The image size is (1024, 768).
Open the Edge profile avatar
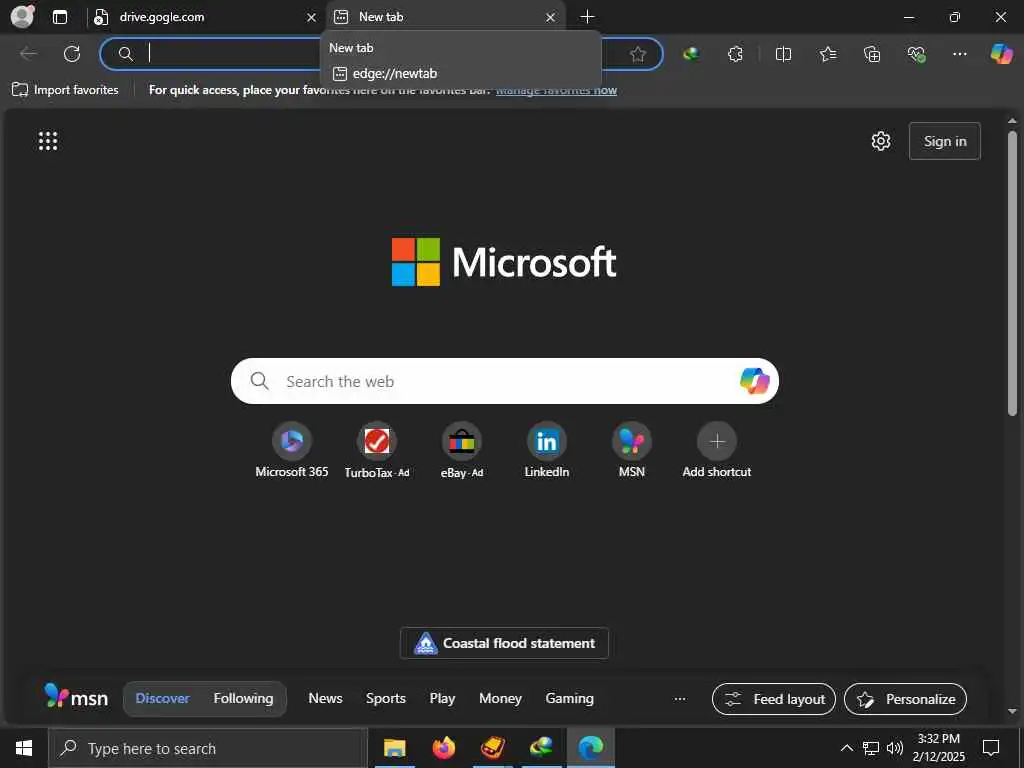23,16
